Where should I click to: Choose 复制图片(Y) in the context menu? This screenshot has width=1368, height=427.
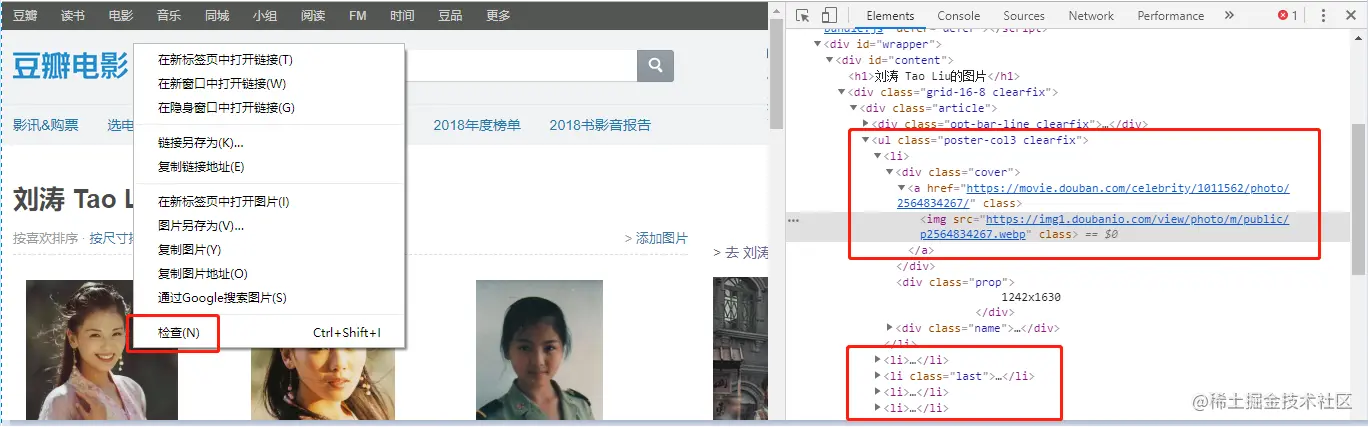pyautogui.click(x=269, y=250)
